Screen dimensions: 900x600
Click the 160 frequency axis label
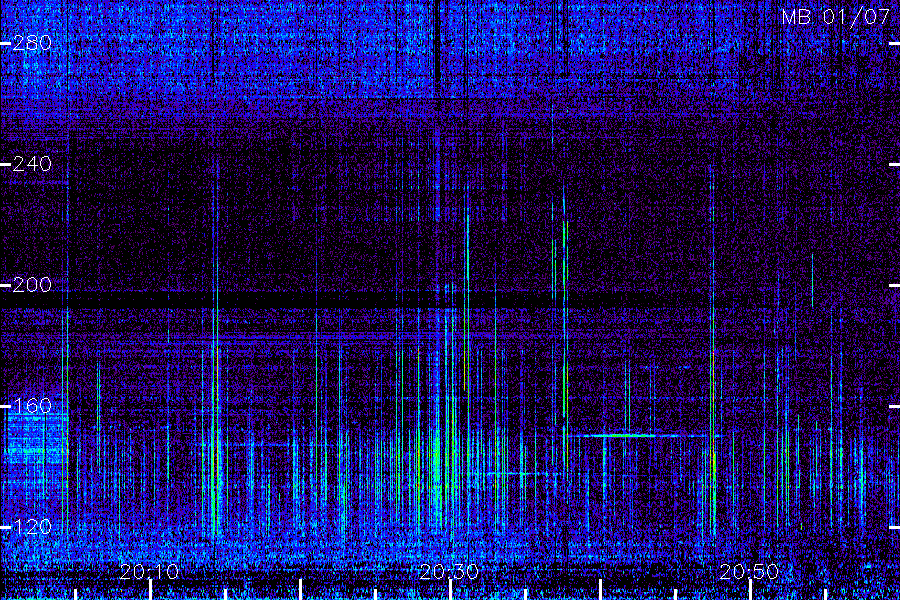32,407
